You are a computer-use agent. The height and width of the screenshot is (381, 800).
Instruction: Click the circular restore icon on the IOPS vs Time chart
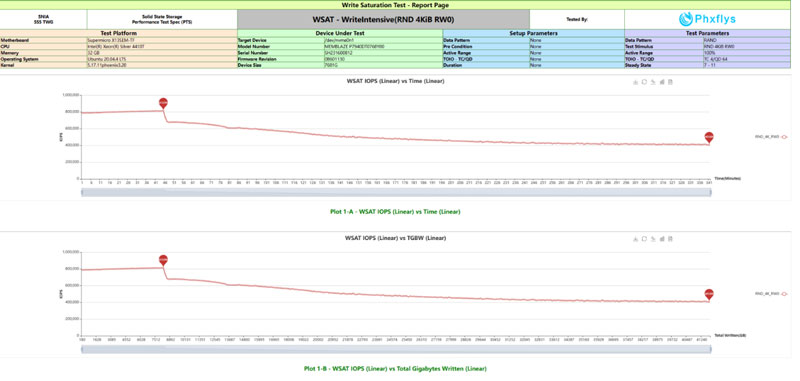coord(644,82)
